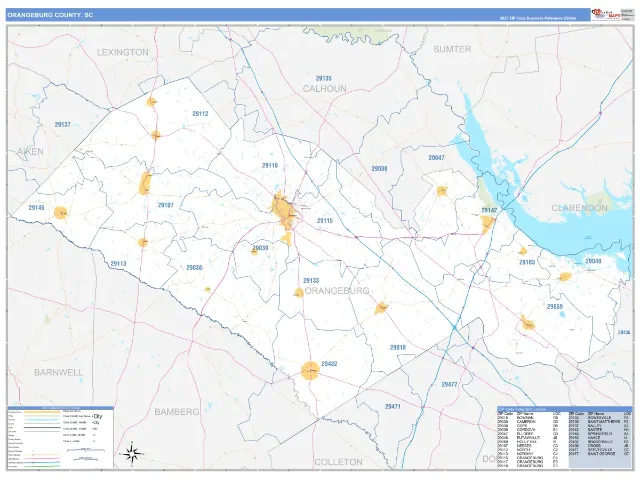Select ZIP code label 29018
The height and width of the screenshot is (480, 640).
[x=398, y=348]
